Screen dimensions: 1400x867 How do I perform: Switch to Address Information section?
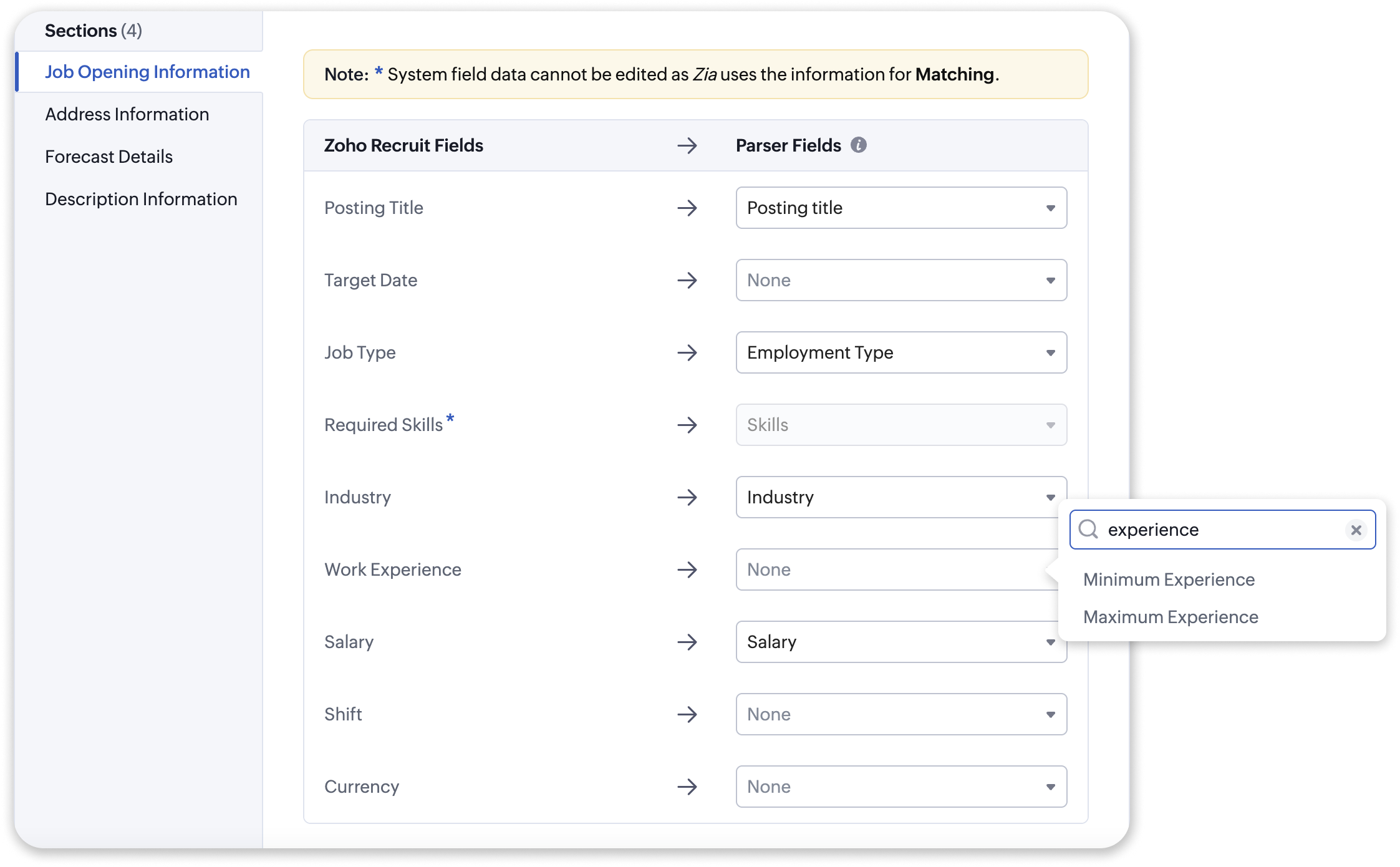coord(127,114)
